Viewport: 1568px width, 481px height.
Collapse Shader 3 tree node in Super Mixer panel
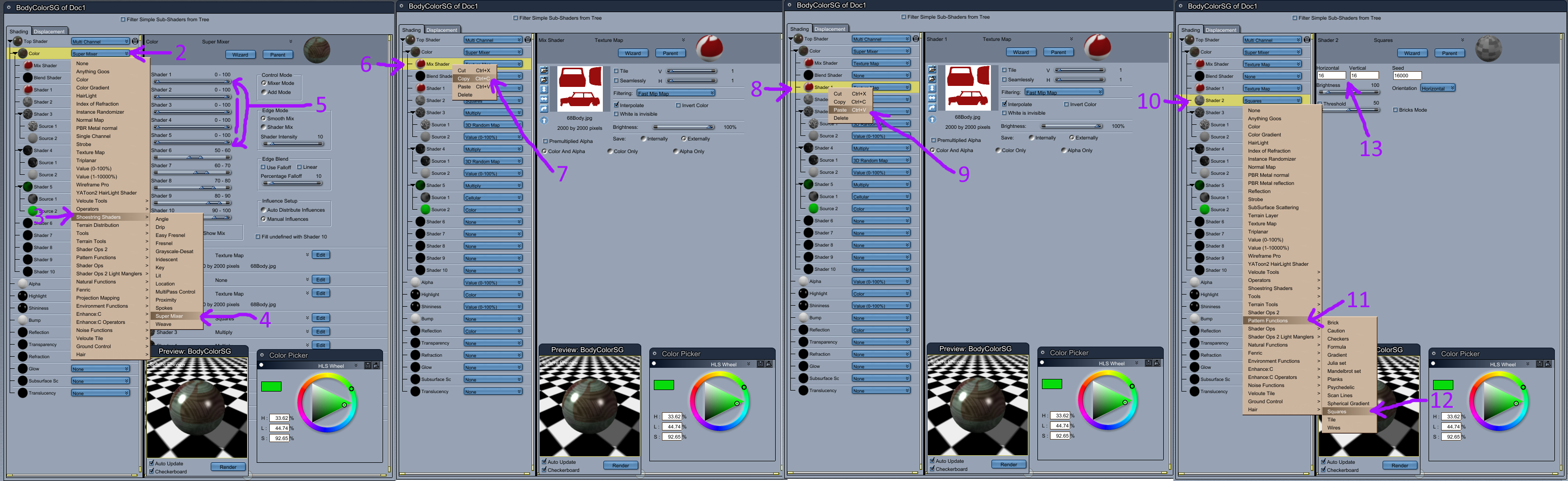(20, 114)
